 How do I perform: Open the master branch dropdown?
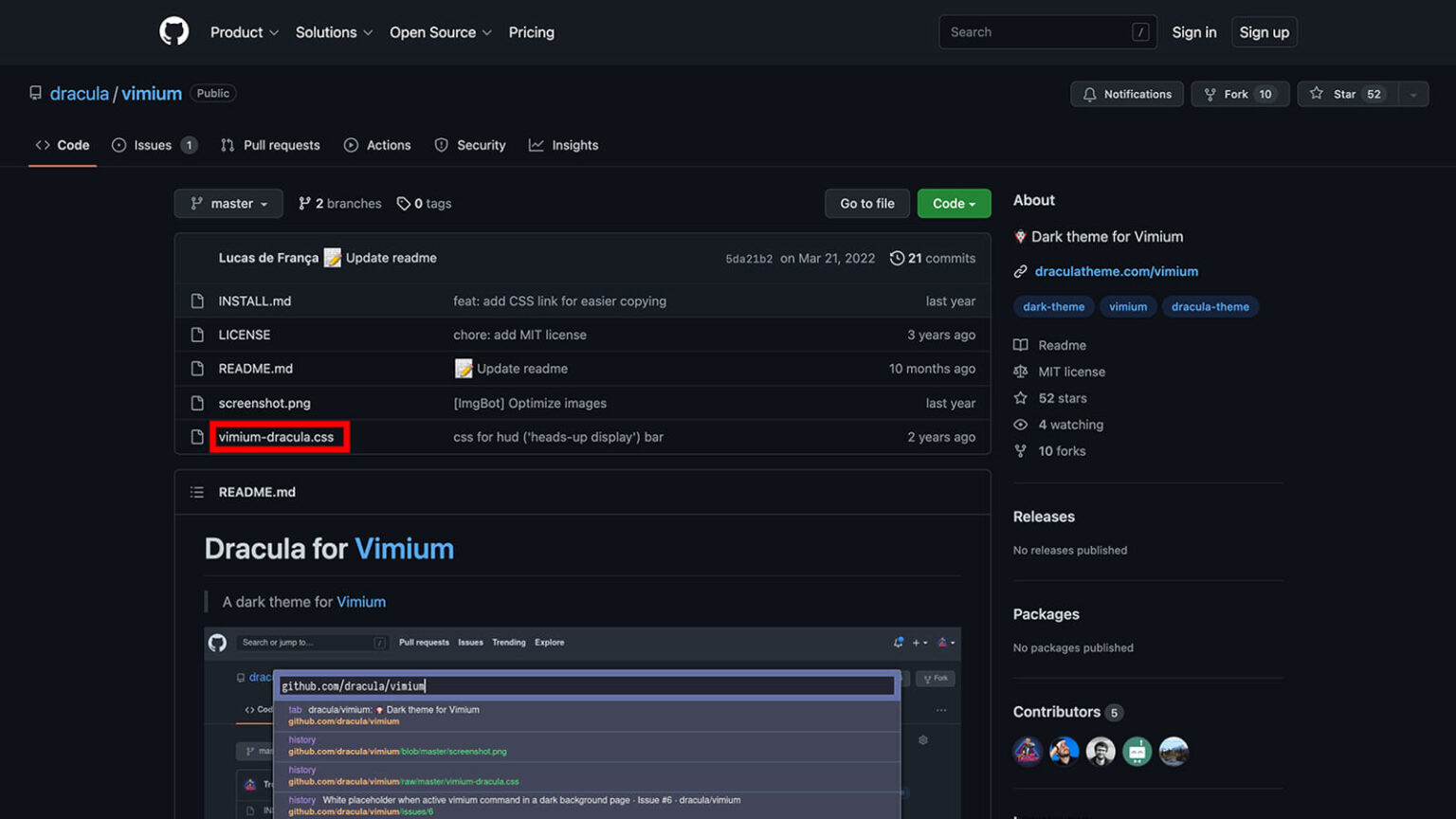[227, 203]
